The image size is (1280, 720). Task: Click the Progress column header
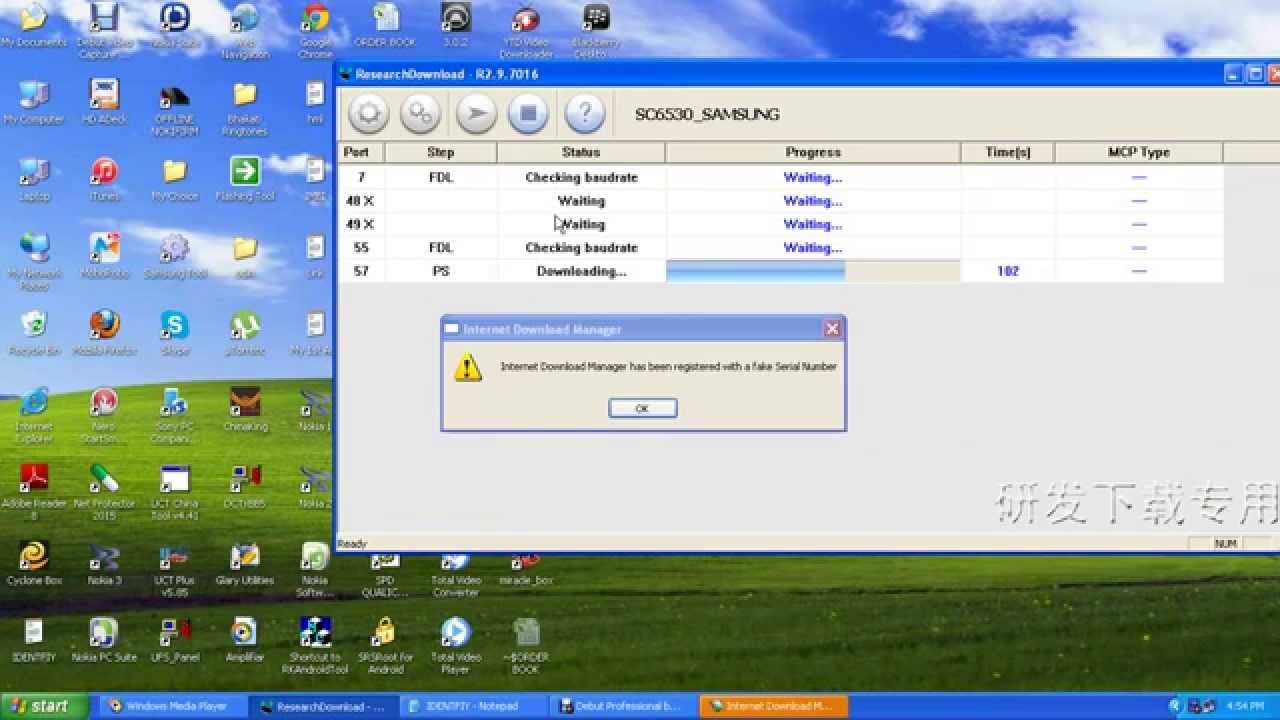pos(813,152)
